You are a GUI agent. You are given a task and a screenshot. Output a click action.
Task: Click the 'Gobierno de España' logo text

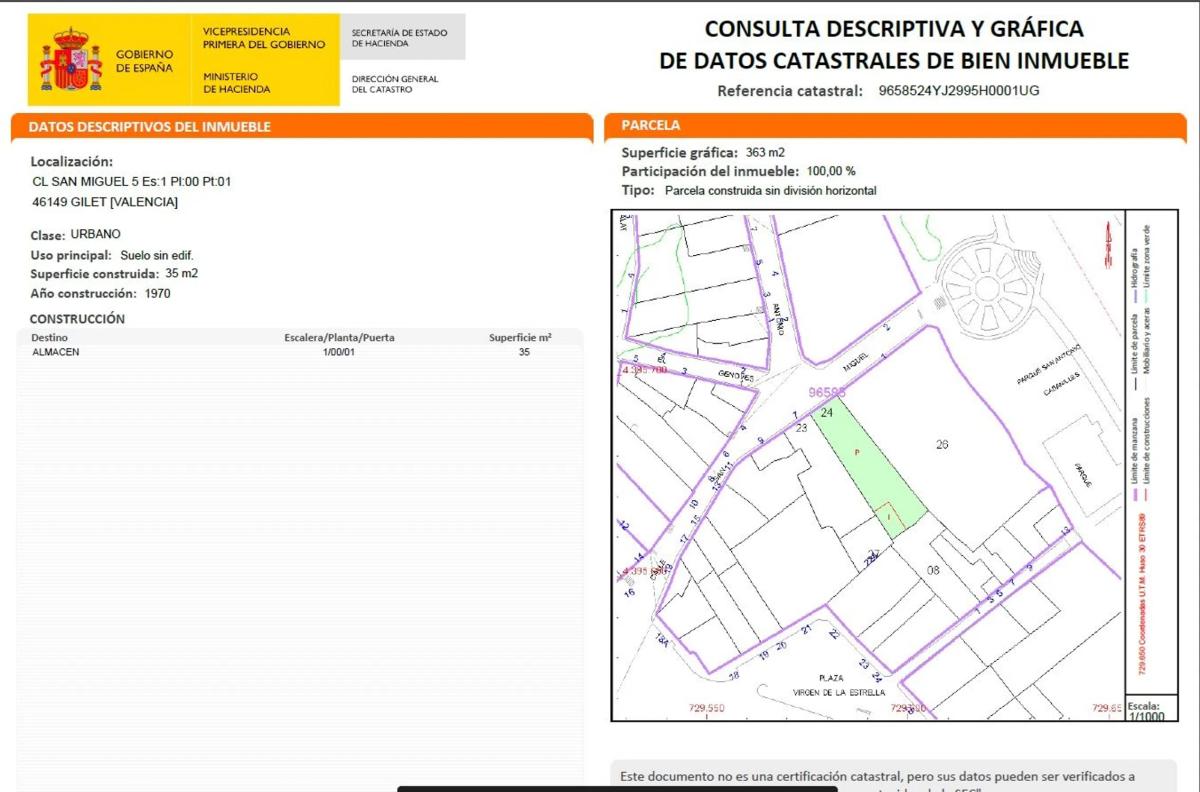point(144,61)
